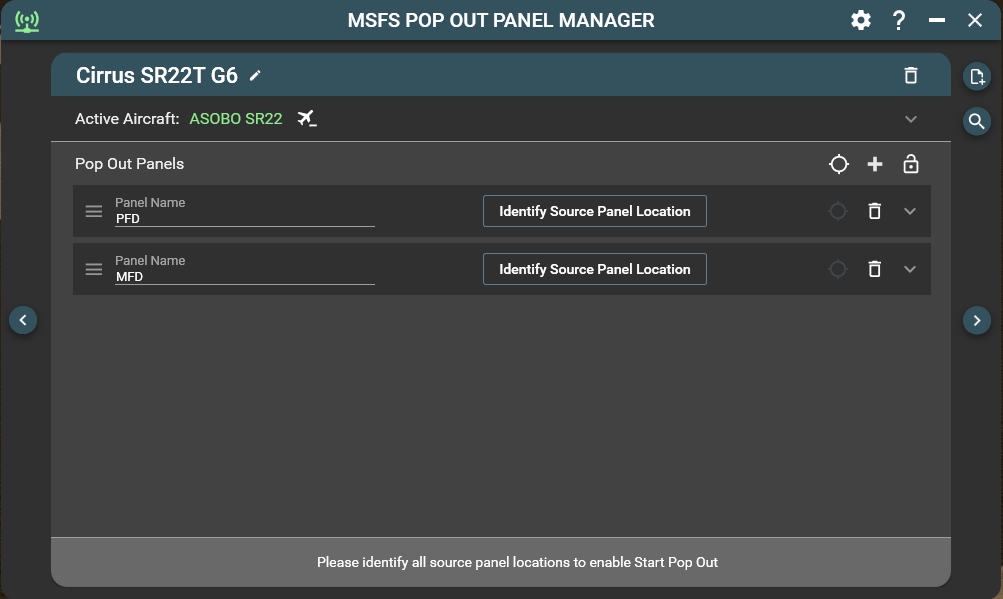The height and width of the screenshot is (599, 1003).
Task: Delete the PFD panel
Action: click(874, 211)
